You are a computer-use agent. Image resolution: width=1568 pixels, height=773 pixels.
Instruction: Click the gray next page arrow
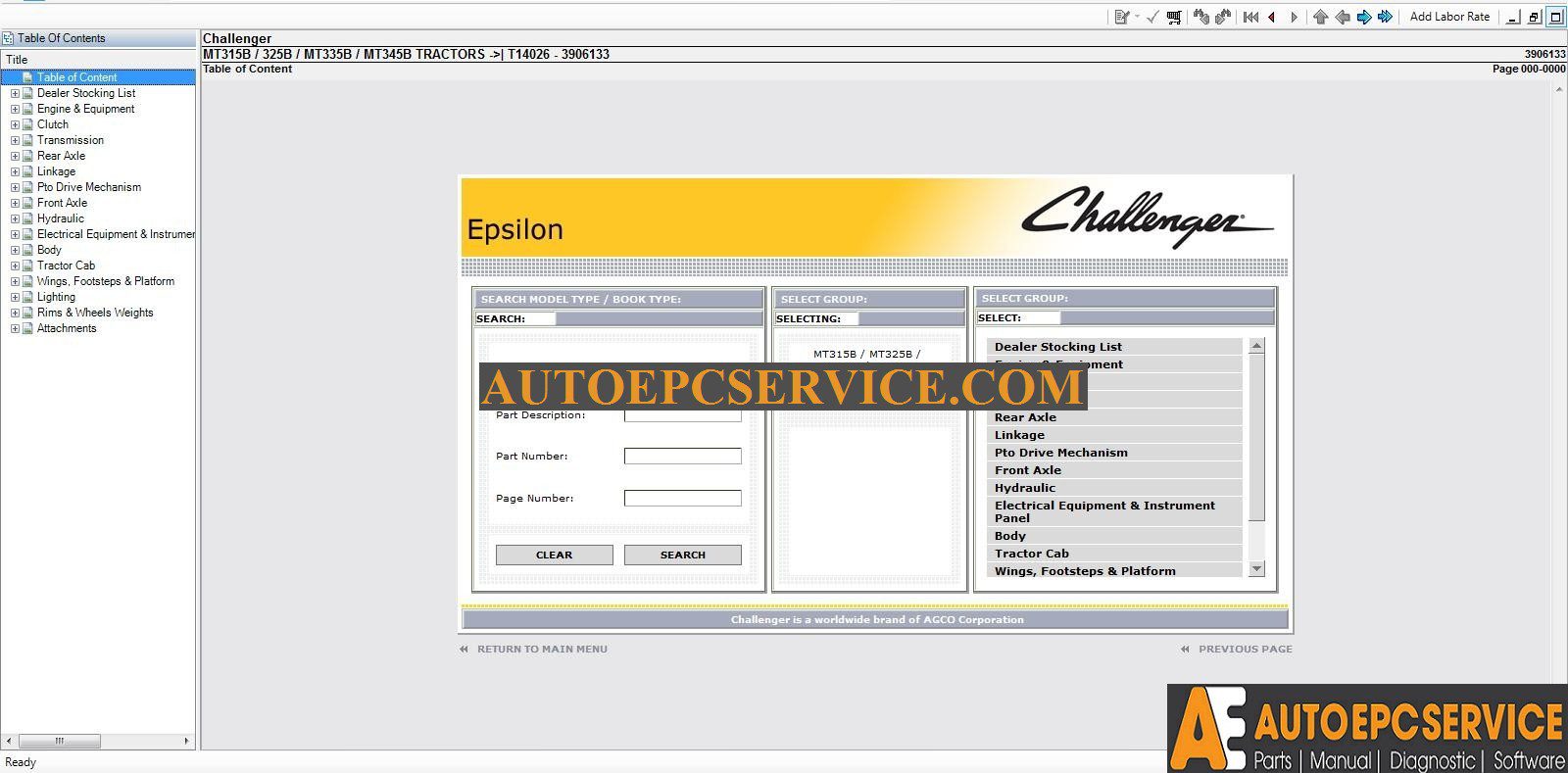(1294, 17)
